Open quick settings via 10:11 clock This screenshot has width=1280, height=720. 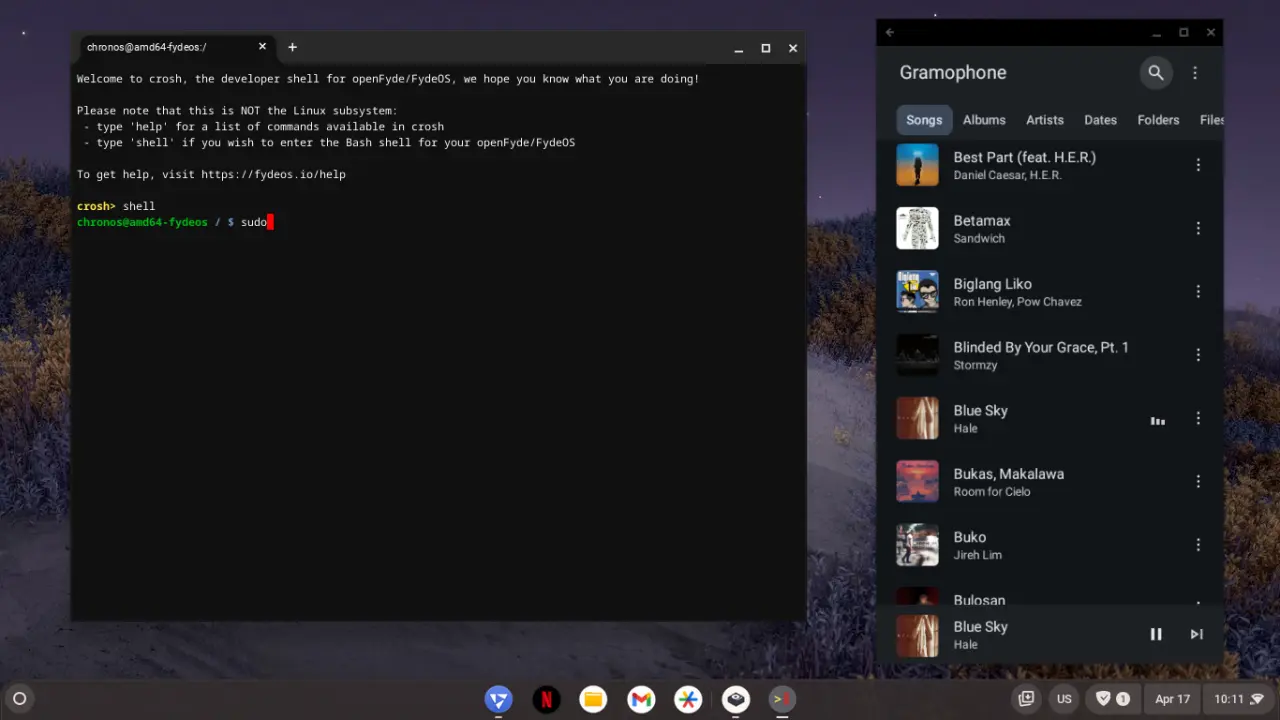coord(1239,699)
